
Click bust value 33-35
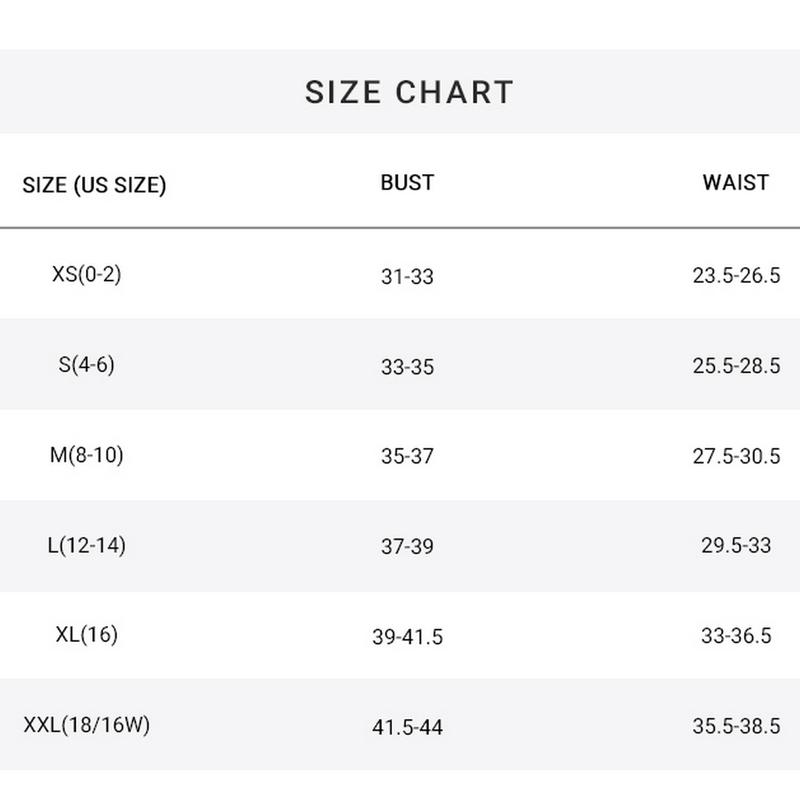click(x=407, y=367)
